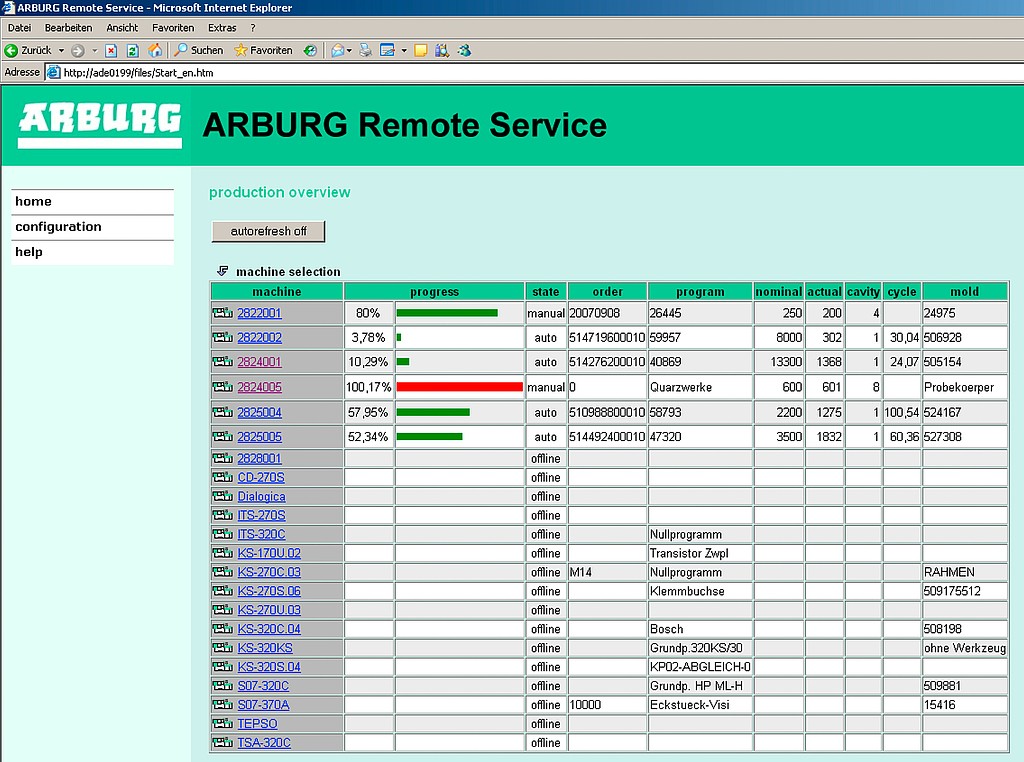This screenshot has width=1024, height=762.
Task: Click the research binoculars toolbar icon
Action: 442,50
